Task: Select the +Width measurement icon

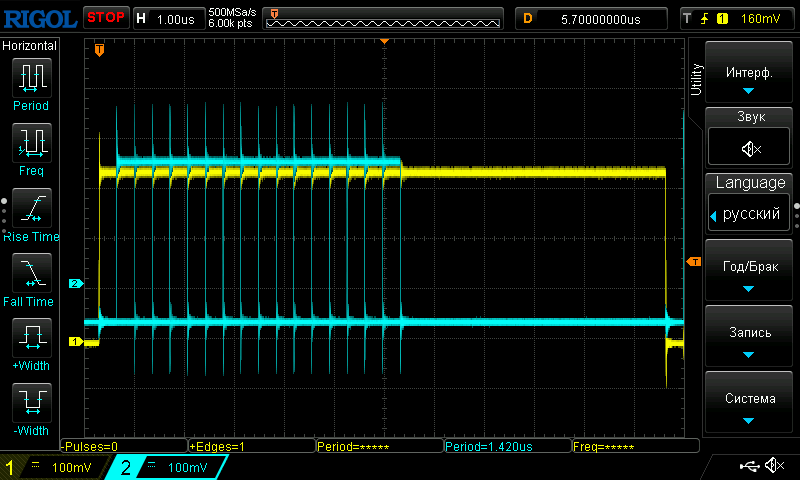Action: click(x=31, y=338)
